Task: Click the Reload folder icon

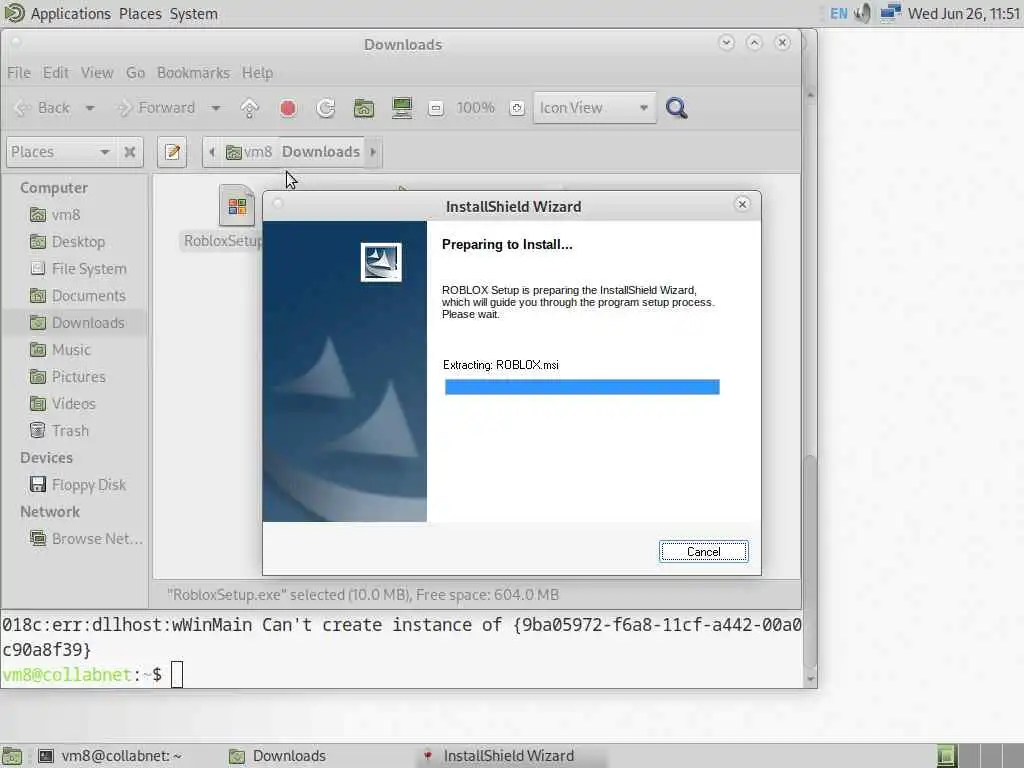Action: pyautogui.click(x=326, y=108)
